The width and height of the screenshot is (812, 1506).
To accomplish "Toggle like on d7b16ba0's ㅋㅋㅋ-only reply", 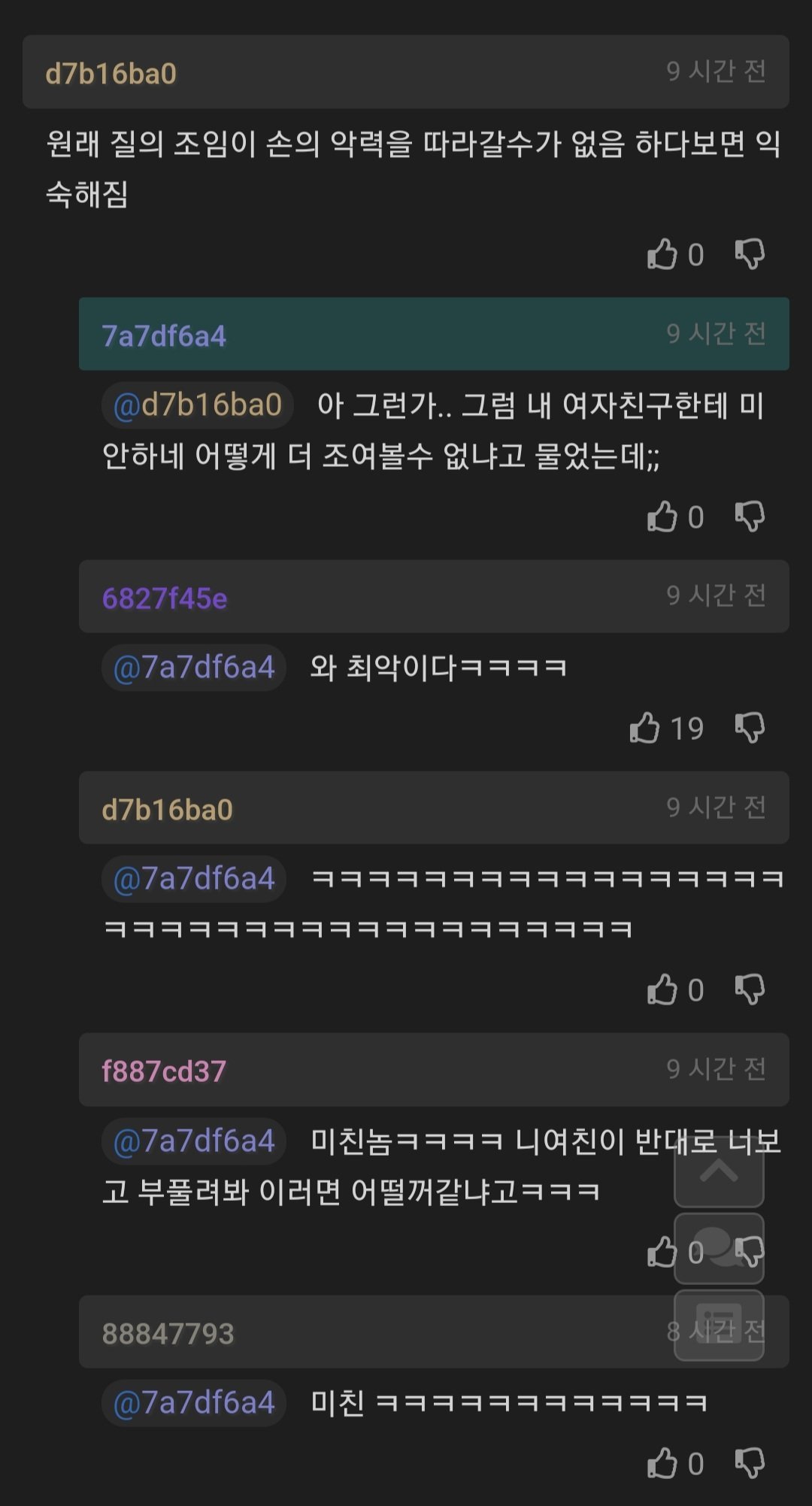I will coord(662,989).
